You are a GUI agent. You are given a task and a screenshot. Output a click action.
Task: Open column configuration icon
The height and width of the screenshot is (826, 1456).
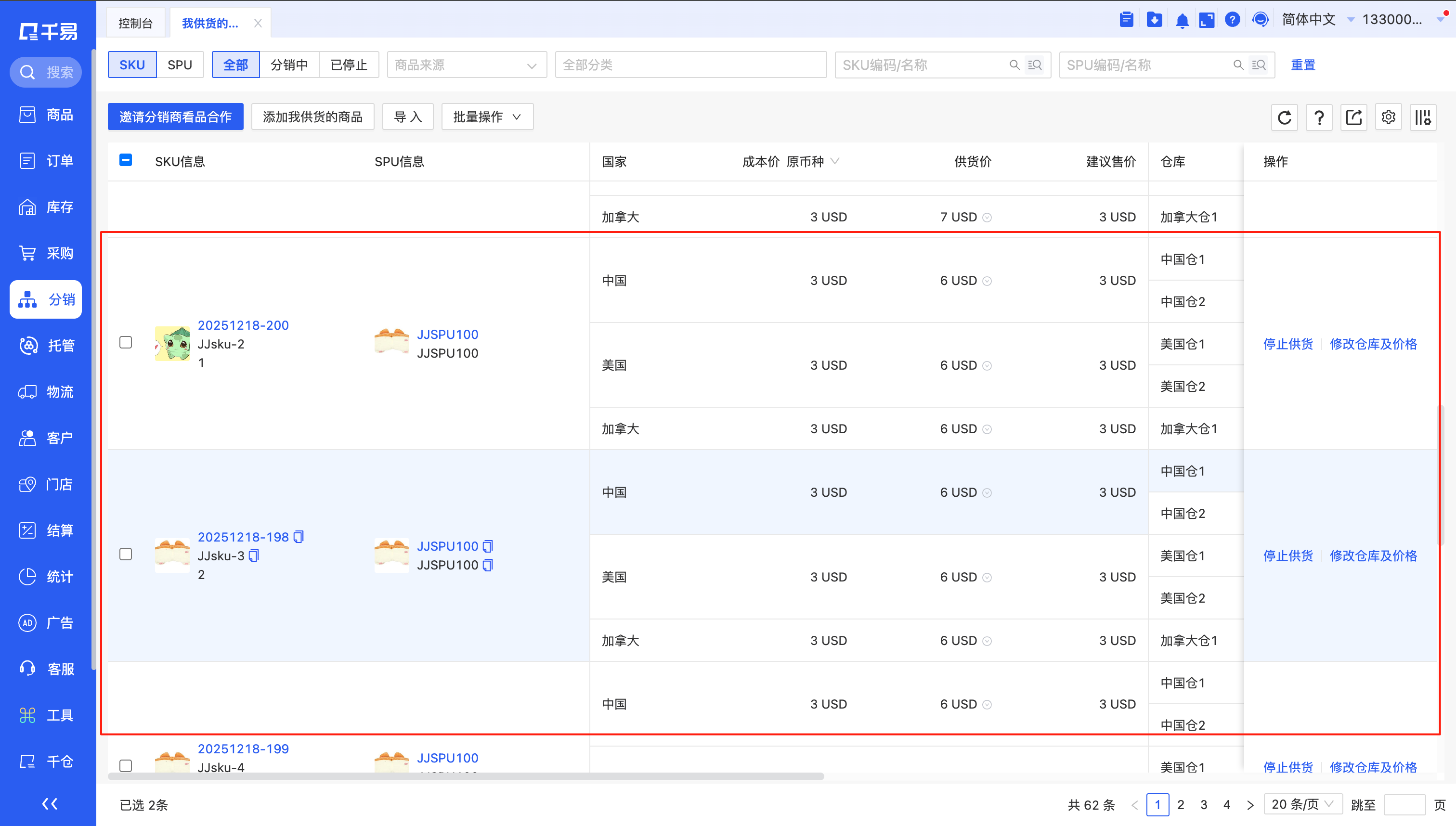point(1423,117)
